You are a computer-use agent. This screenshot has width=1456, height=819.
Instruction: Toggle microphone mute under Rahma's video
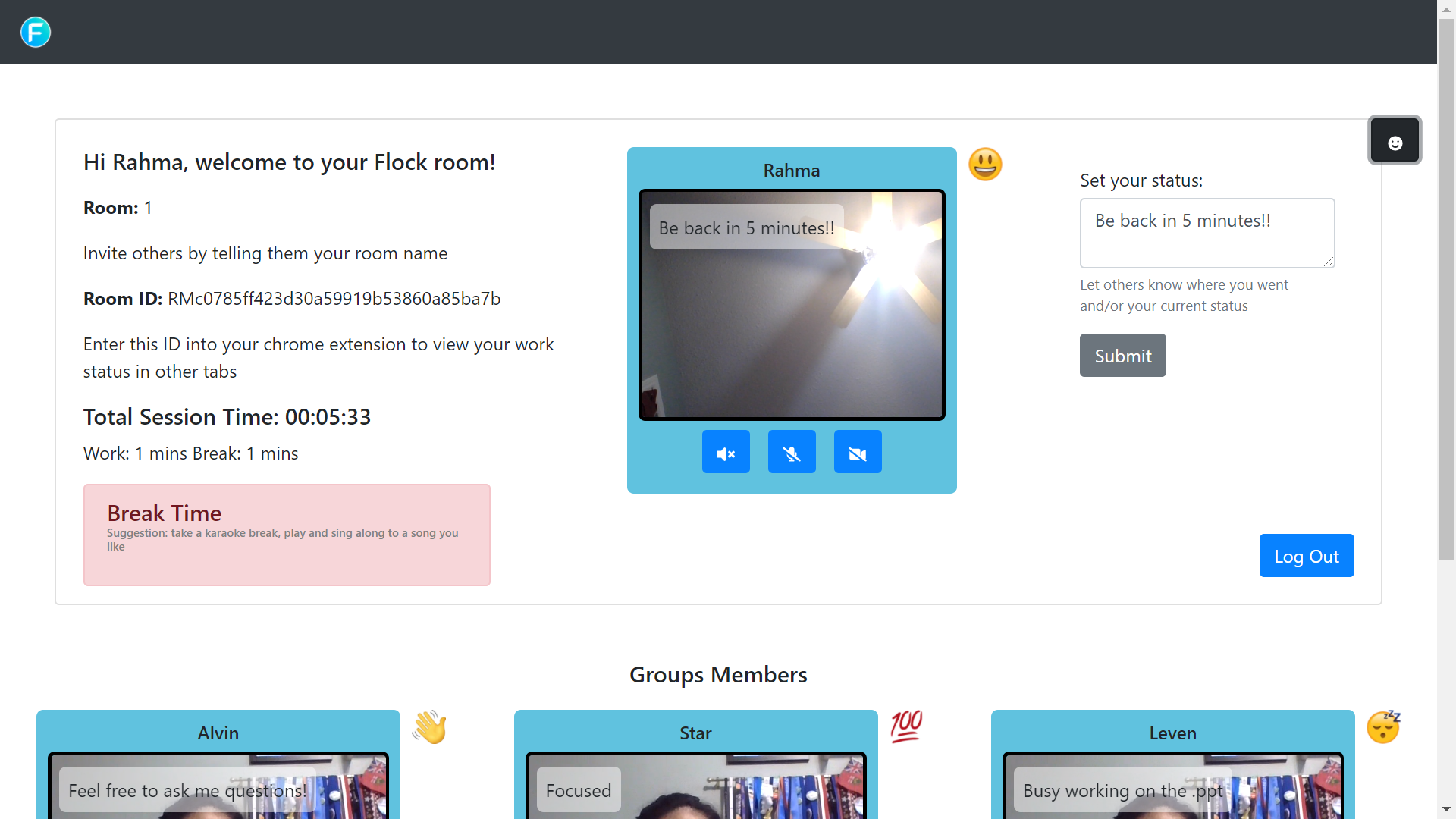point(792,453)
